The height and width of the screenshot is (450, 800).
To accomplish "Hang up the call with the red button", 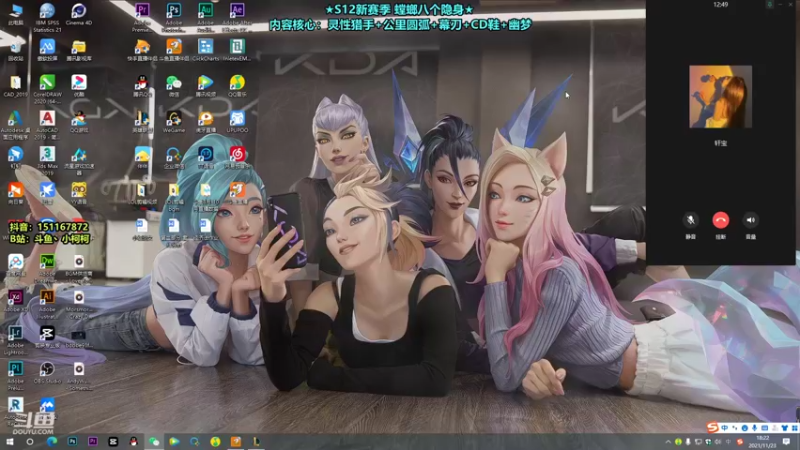I will point(720,220).
